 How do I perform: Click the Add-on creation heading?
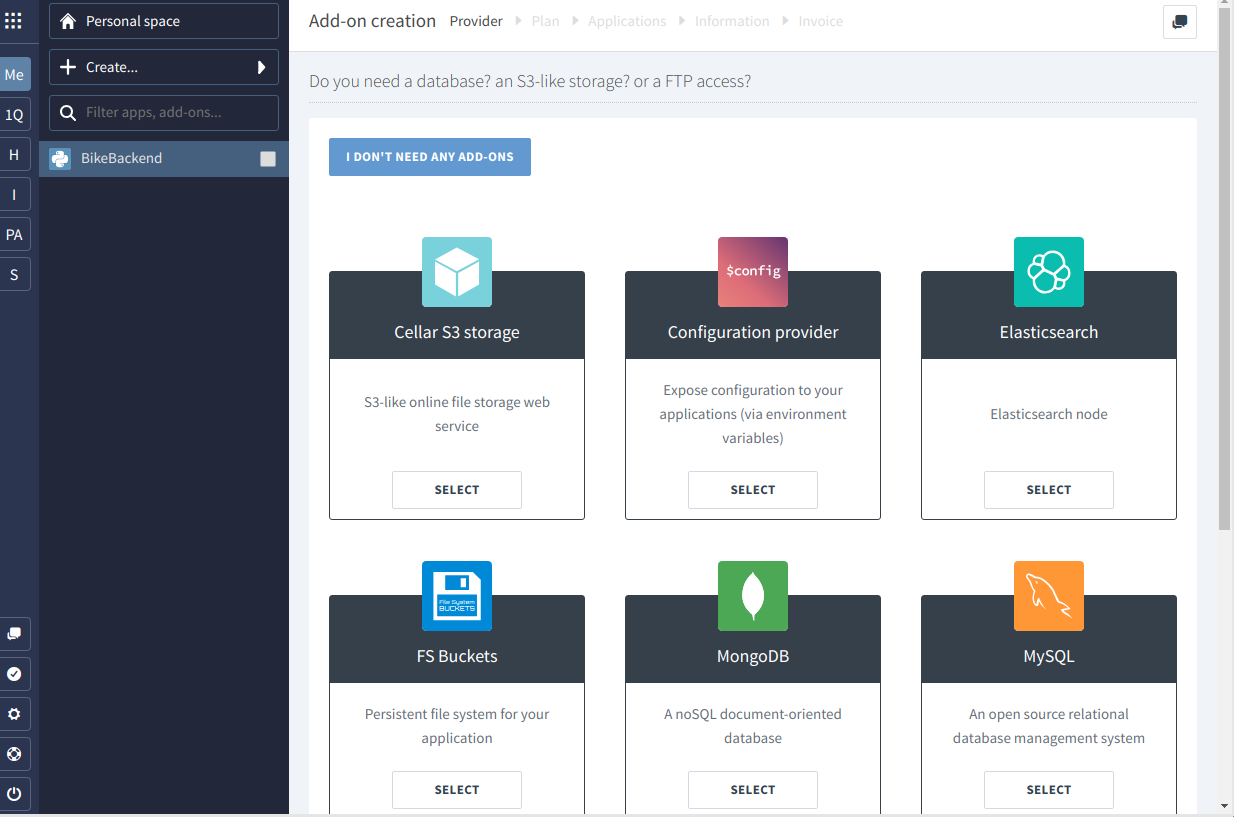point(372,21)
